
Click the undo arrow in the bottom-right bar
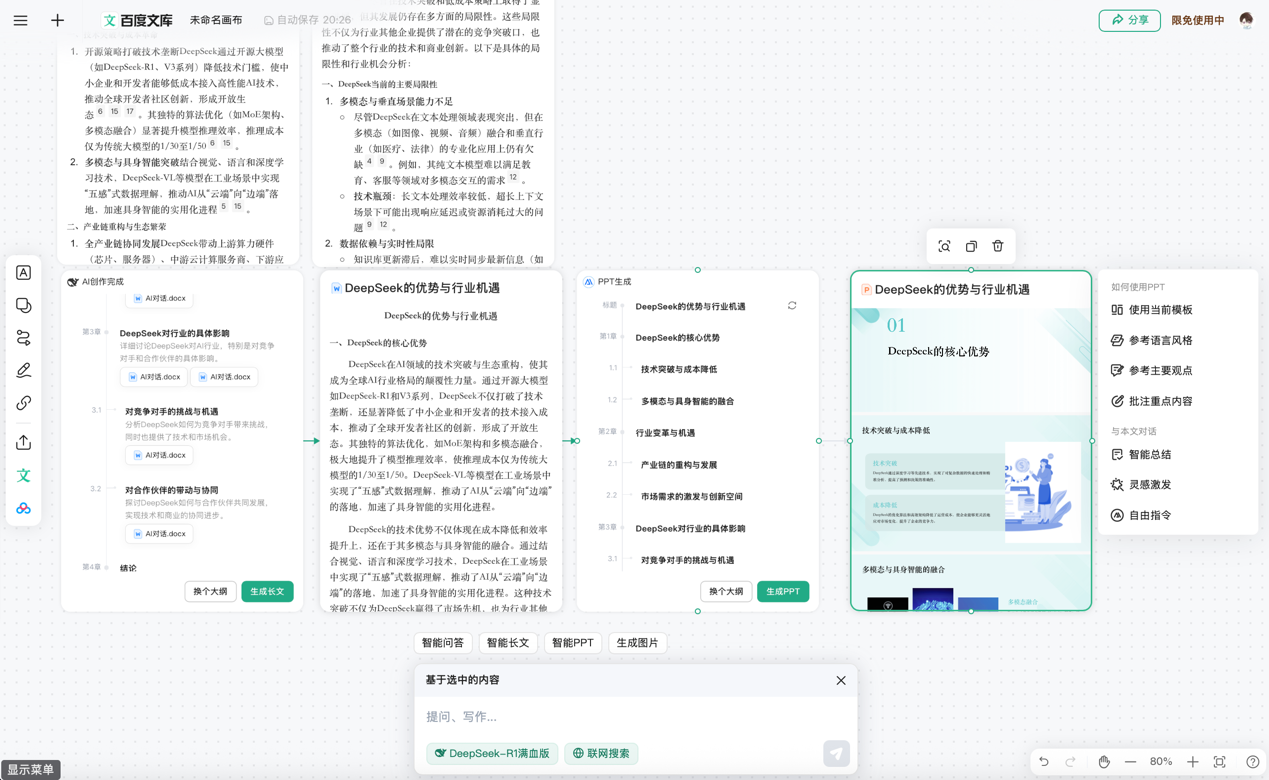pyautogui.click(x=1044, y=762)
